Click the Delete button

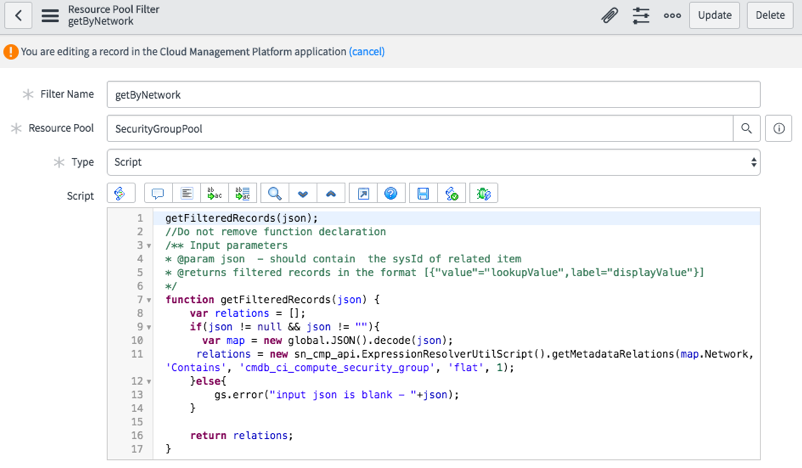point(770,15)
